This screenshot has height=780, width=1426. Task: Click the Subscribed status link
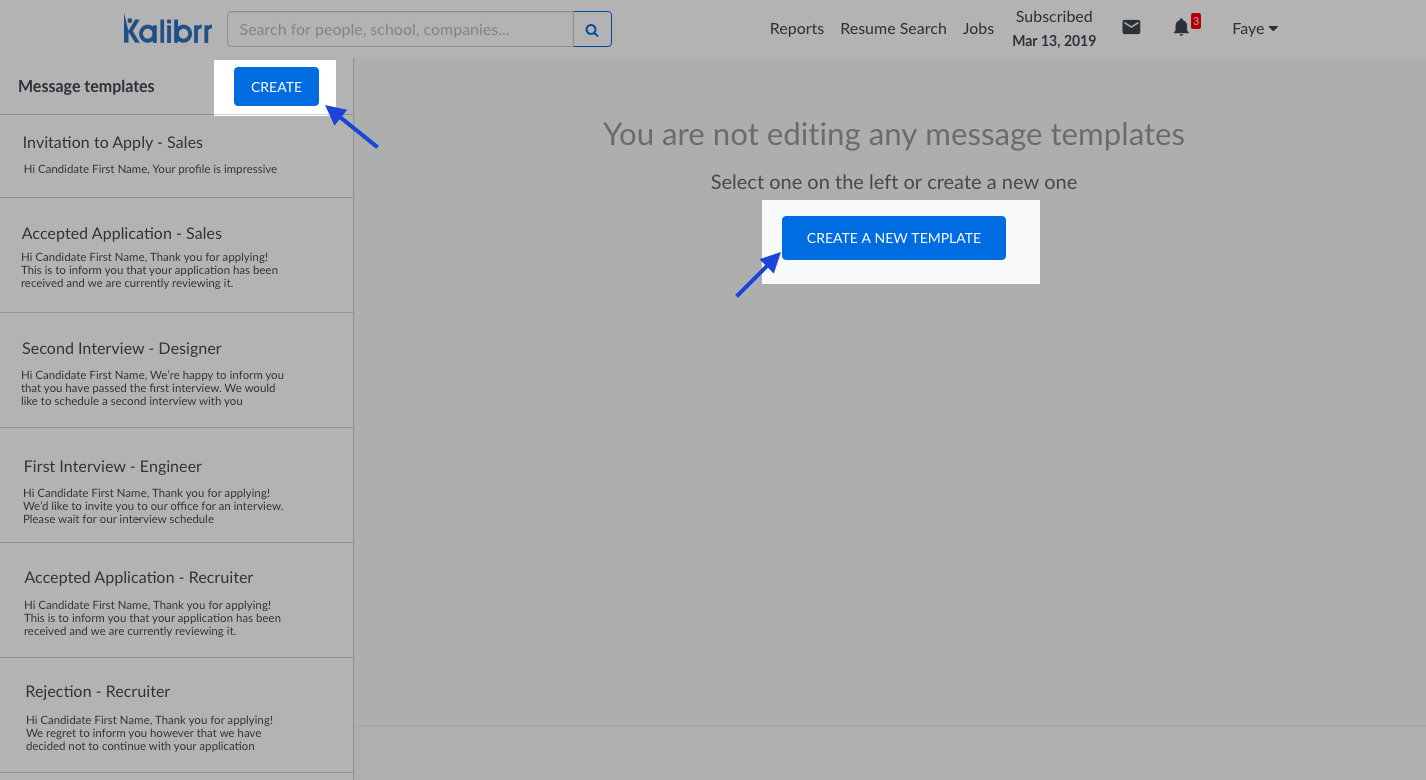[1053, 16]
